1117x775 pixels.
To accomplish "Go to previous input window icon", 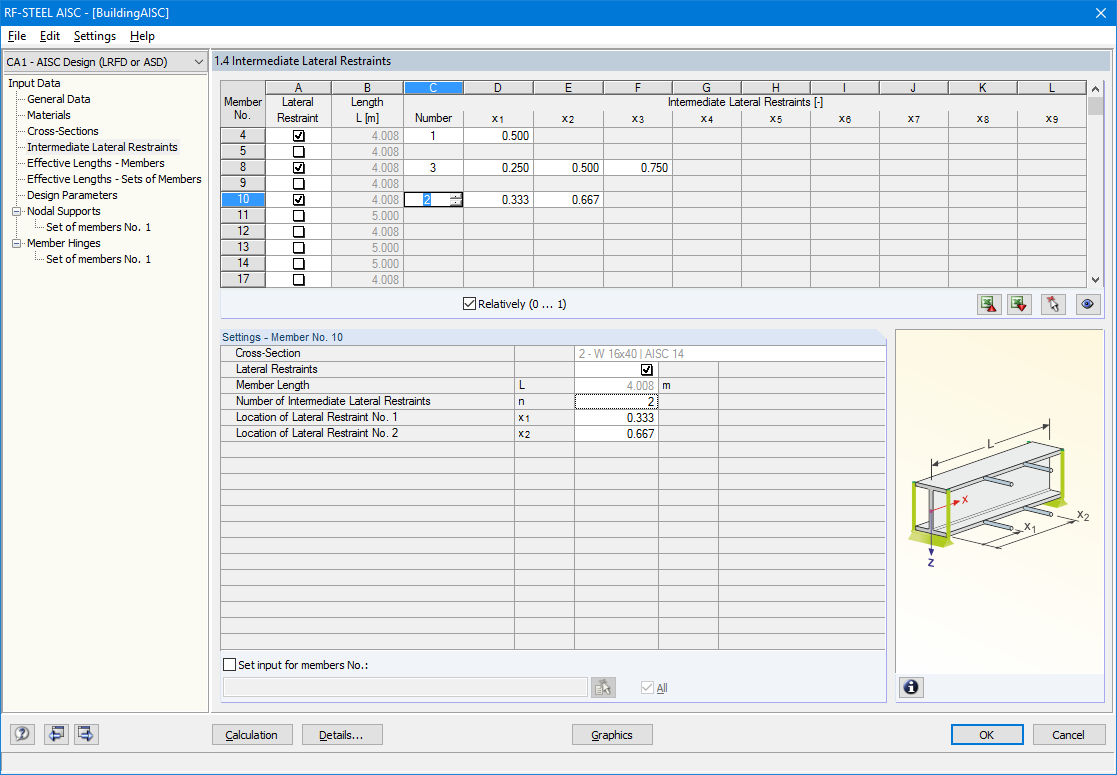I will [x=56, y=734].
